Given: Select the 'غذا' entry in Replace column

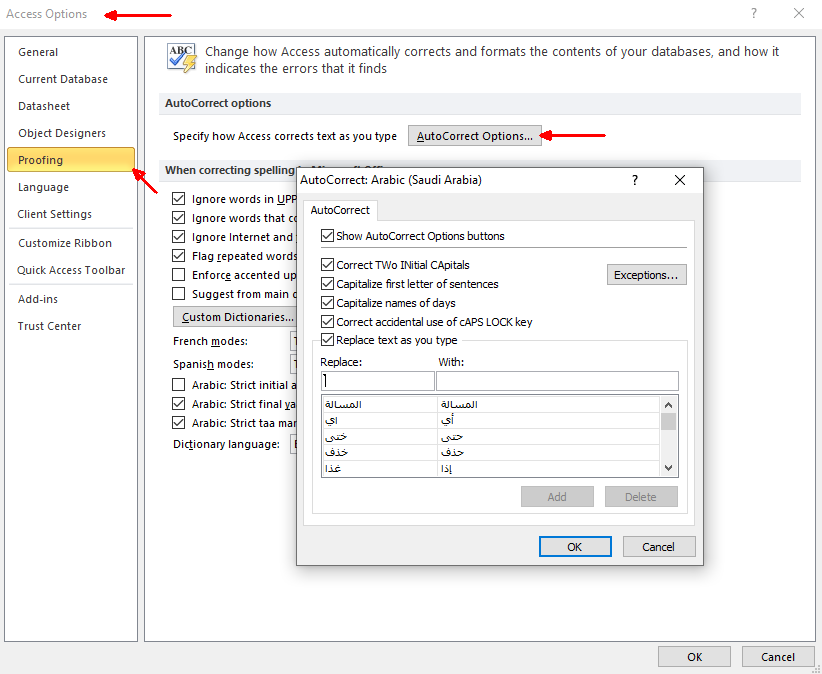Looking at the screenshot, I should [380, 469].
